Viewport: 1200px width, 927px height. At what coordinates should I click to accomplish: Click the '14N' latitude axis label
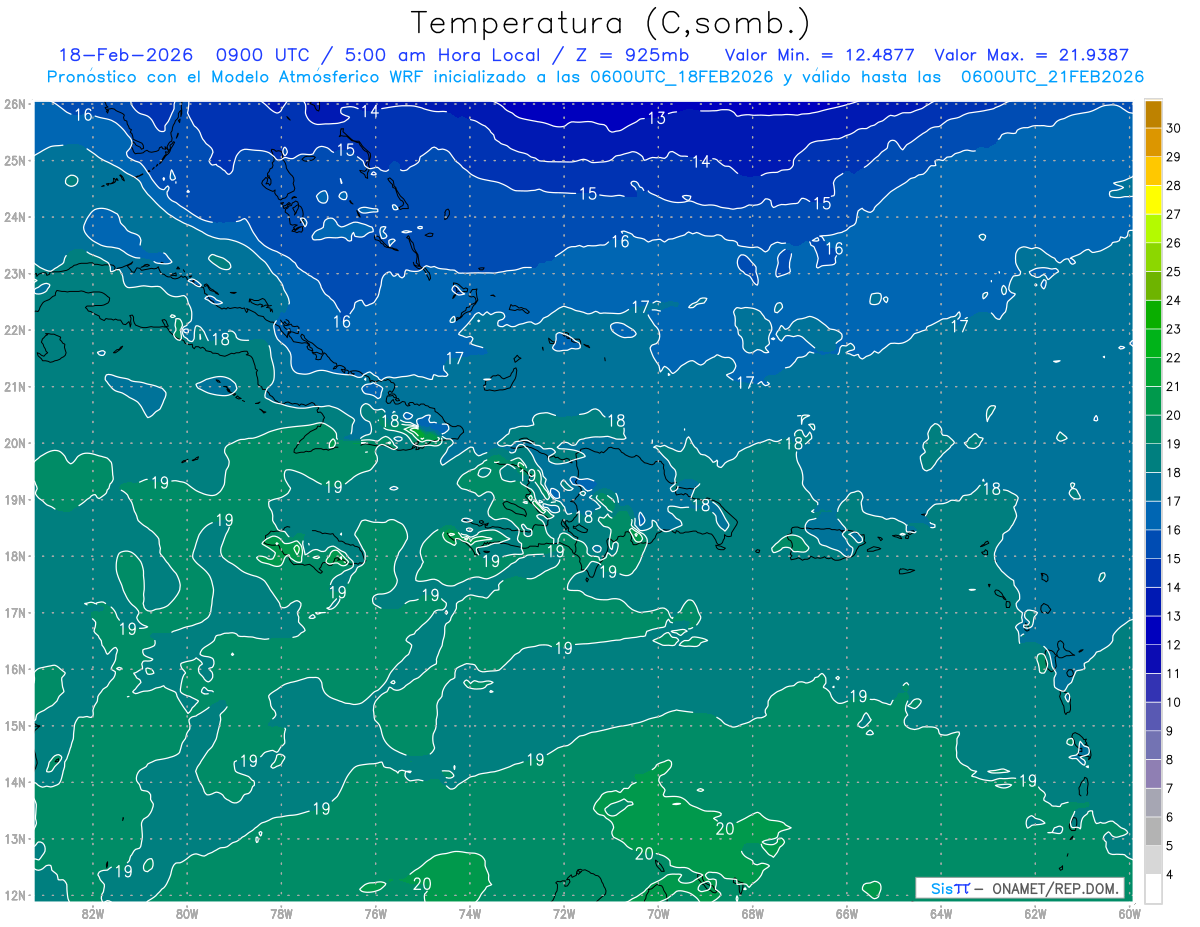pos(14,781)
